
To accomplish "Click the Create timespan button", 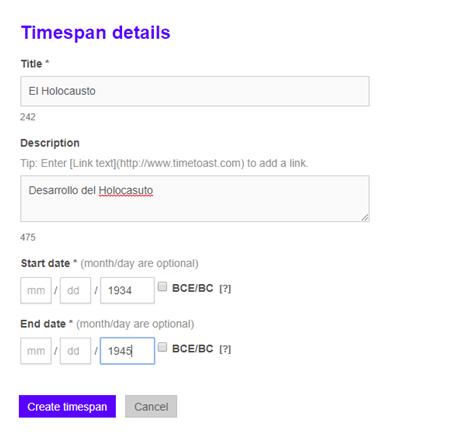I will click(67, 406).
